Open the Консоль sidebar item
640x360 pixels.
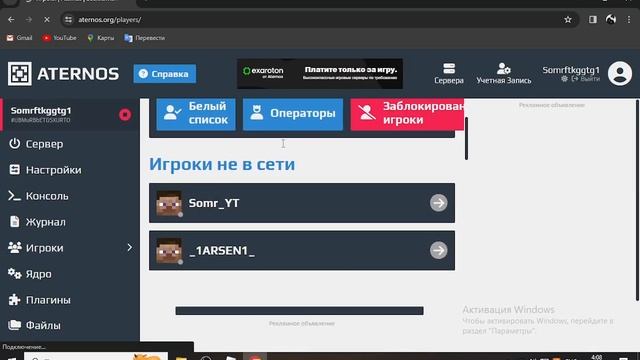point(70,196)
